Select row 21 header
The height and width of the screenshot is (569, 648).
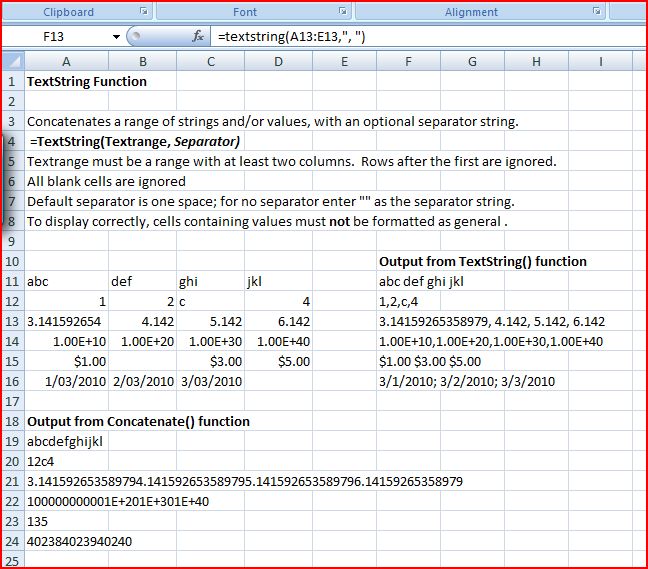(x=11, y=481)
